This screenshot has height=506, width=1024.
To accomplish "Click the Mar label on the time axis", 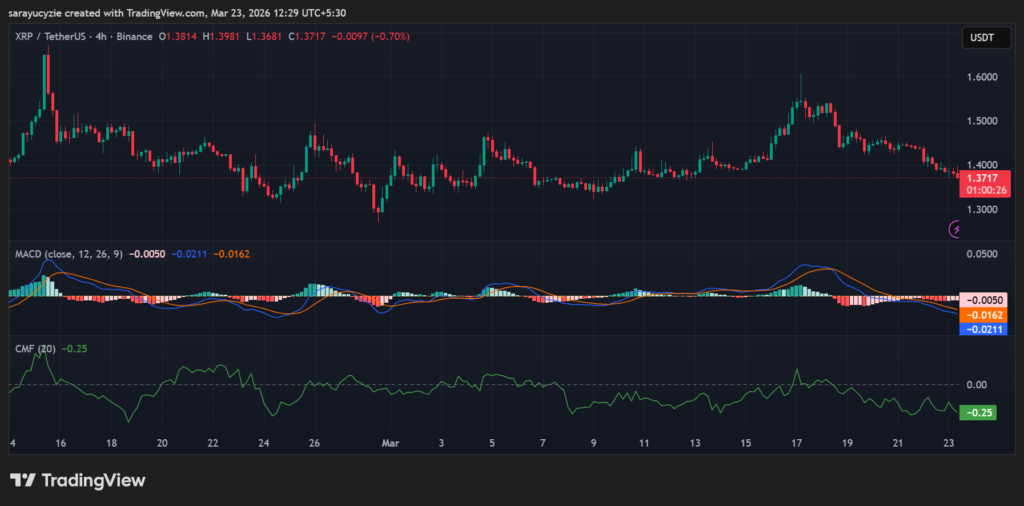I will point(391,442).
